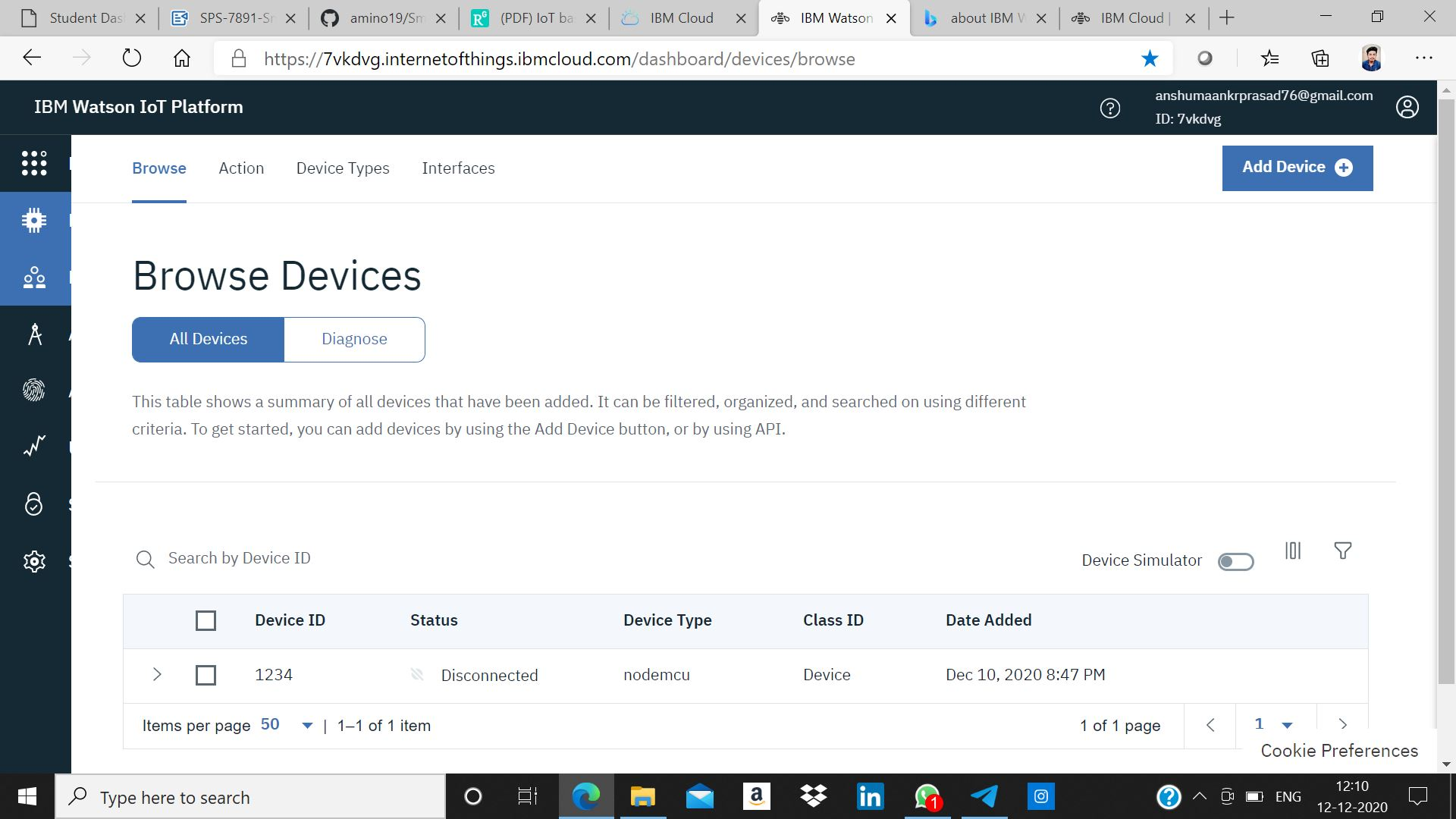Toggle the Device Simulator switch
Screen dimensions: 1456x819
coord(1235,562)
